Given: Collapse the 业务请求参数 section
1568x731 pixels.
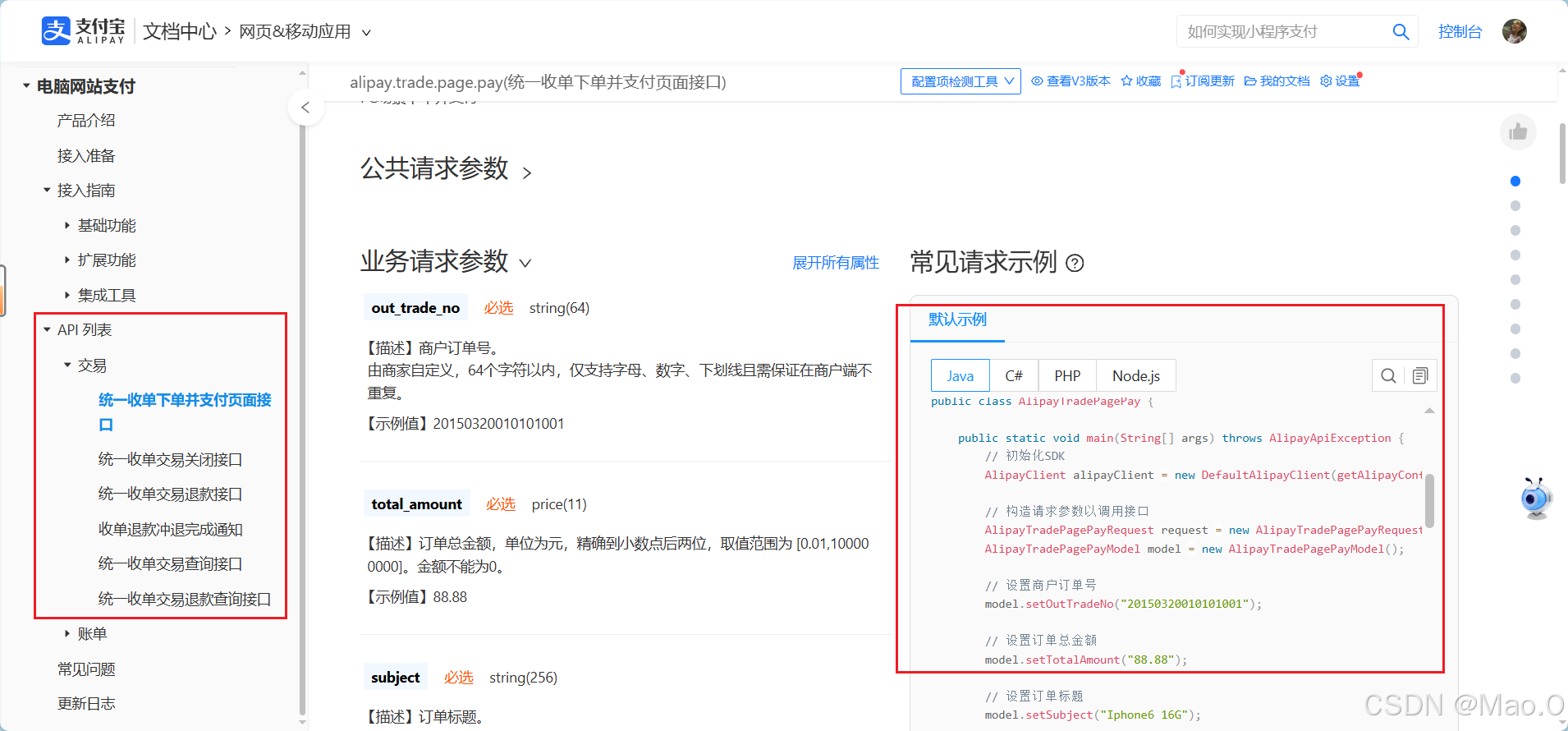Looking at the screenshot, I should click(525, 264).
